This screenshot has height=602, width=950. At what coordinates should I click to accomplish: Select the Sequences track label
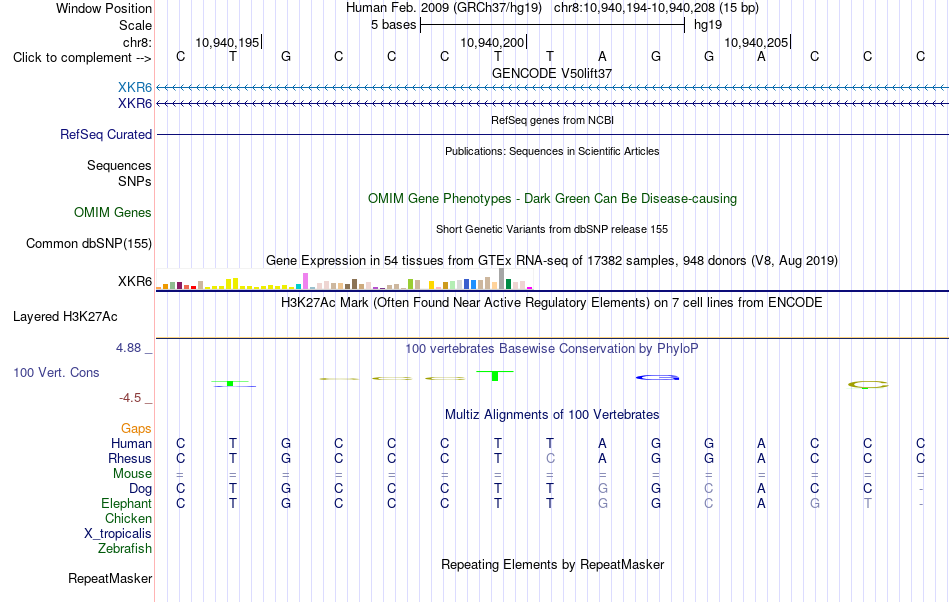tap(119, 165)
